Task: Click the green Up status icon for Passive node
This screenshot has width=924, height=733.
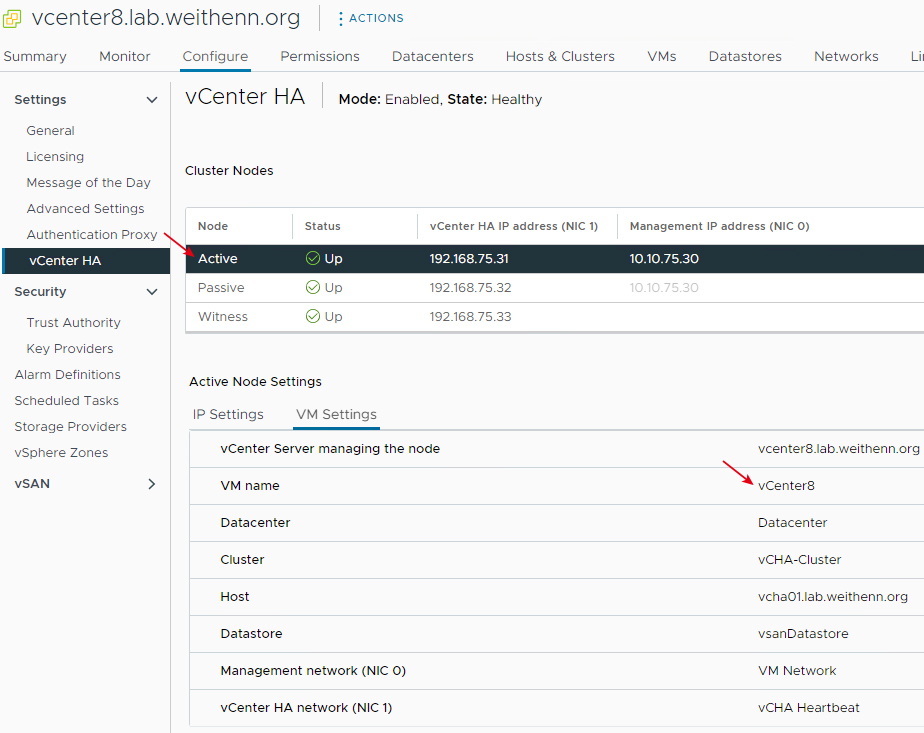Action: (x=313, y=287)
